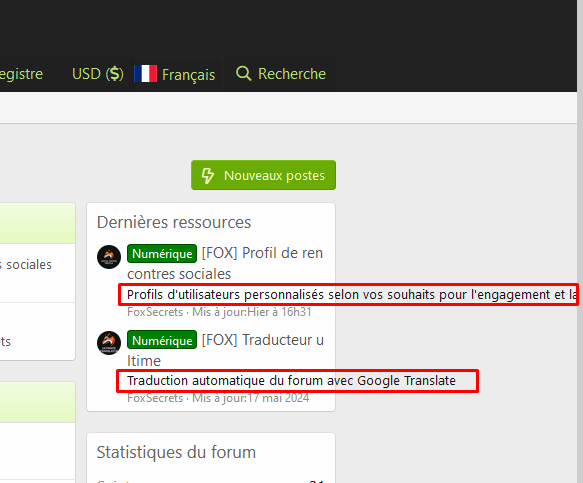Click the lightning bolt icon on Nouveaux postes

click(x=208, y=176)
